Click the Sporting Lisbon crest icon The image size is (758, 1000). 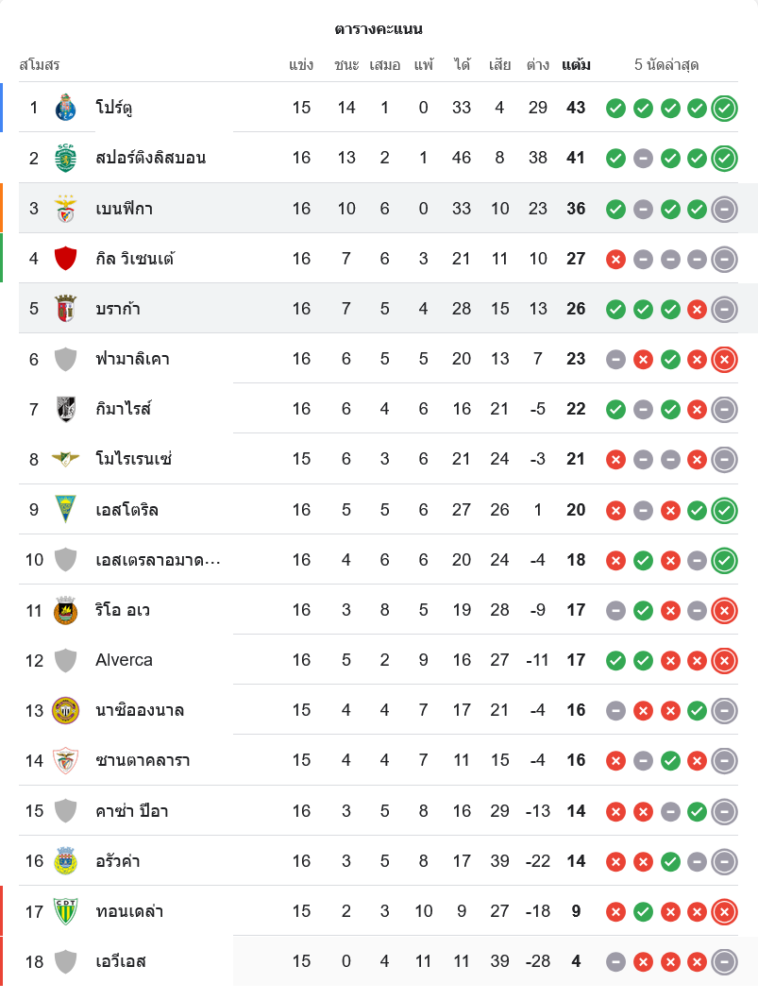(x=65, y=158)
